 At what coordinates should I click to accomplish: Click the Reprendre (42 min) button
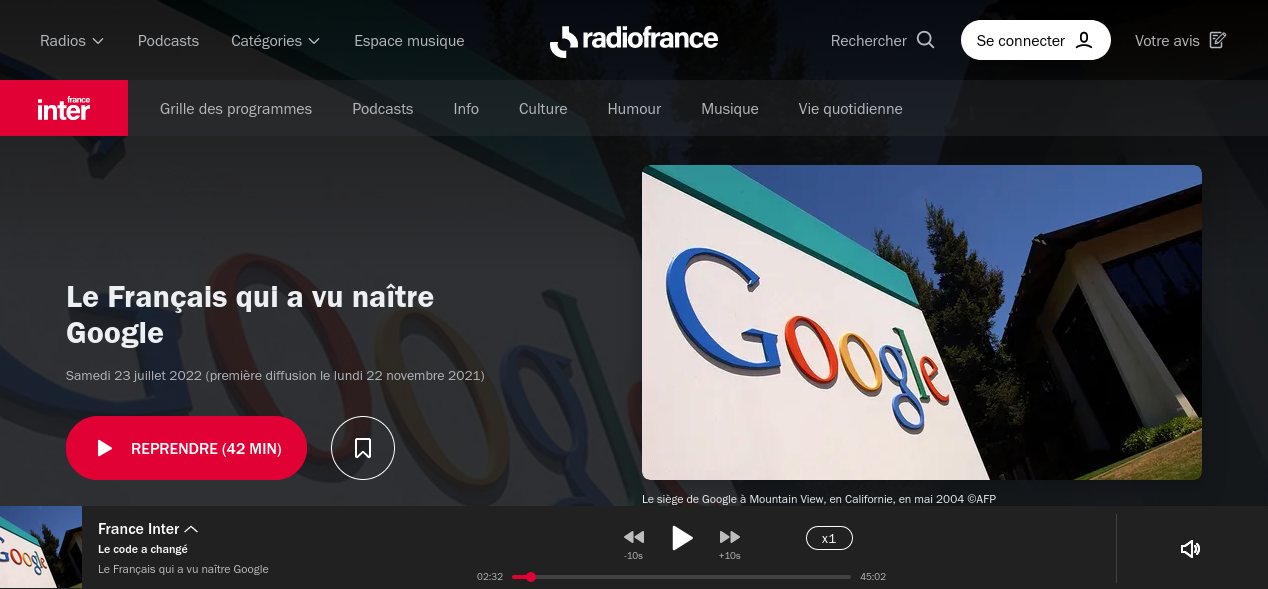coord(186,448)
